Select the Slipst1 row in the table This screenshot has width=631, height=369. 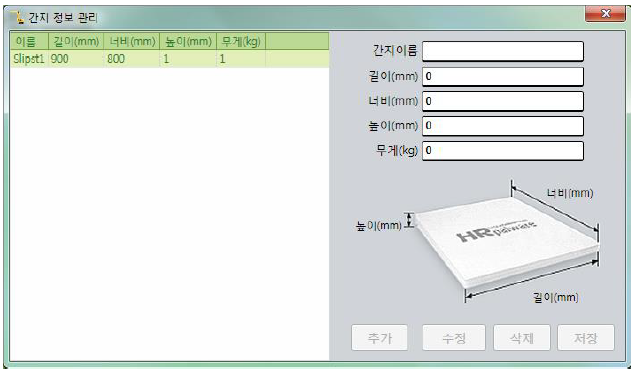click(169, 59)
